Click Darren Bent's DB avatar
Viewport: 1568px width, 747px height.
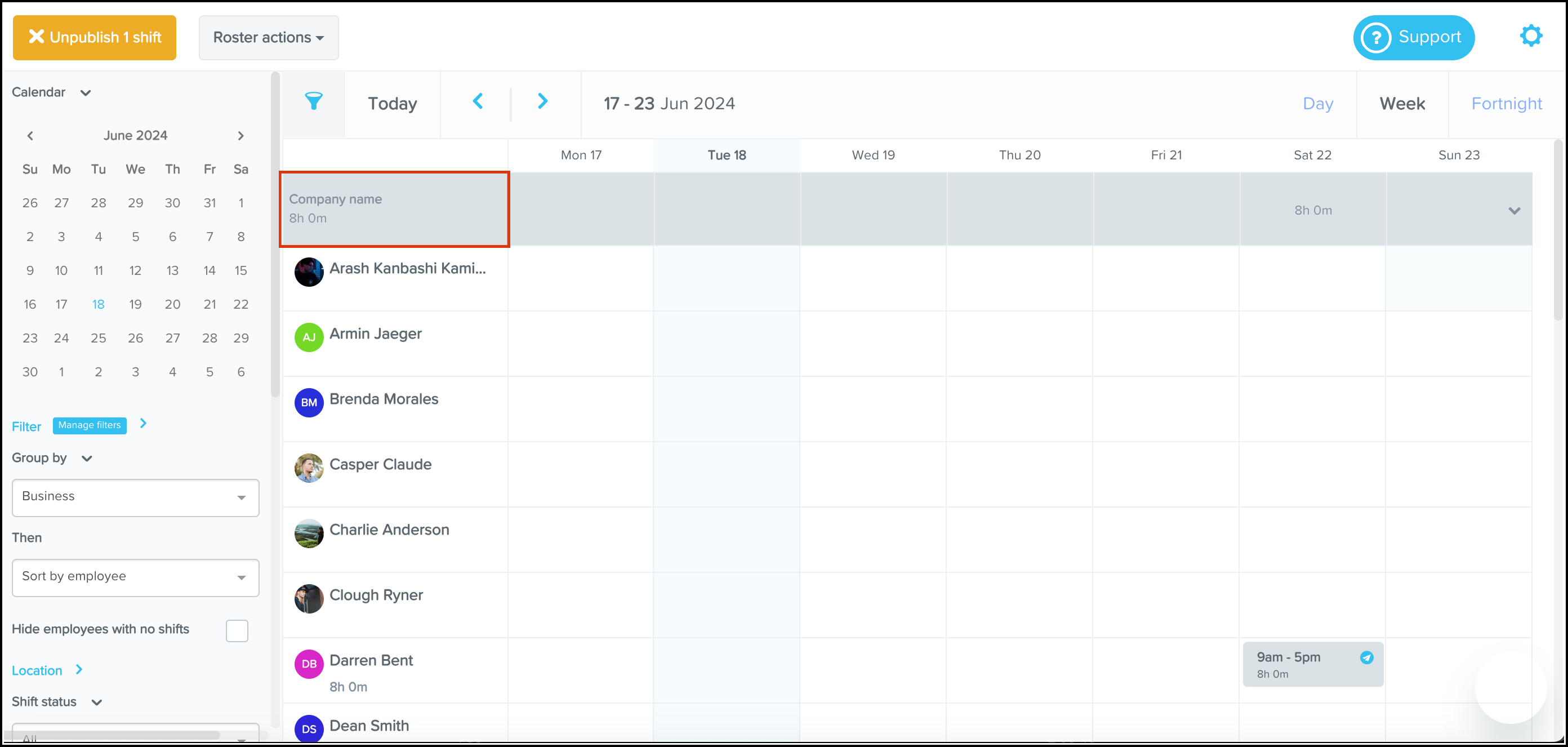309,664
